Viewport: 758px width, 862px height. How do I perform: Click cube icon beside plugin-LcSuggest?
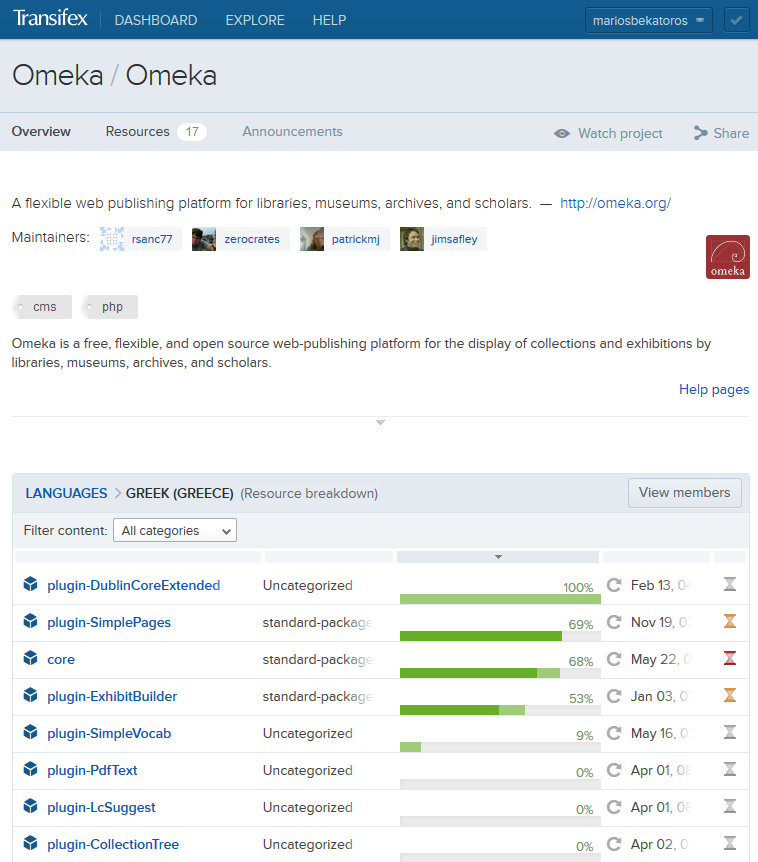pyautogui.click(x=30, y=806)
